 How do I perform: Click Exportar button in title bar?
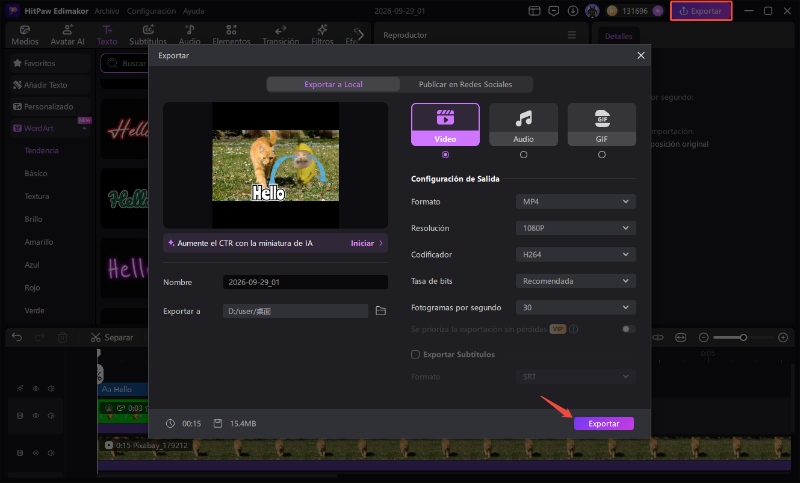pos(701,11)
